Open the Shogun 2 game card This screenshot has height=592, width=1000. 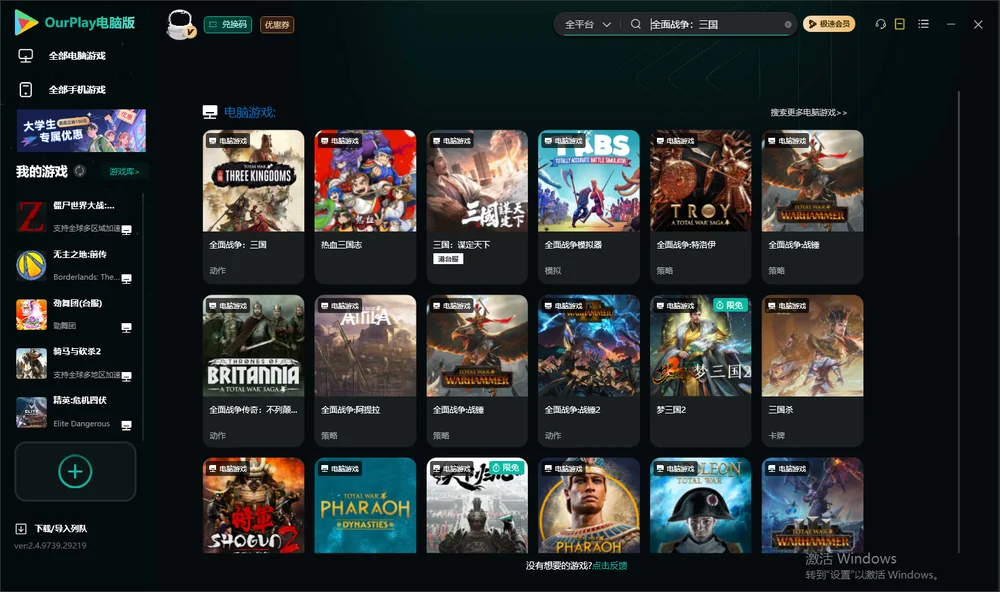tap(253, 505)
